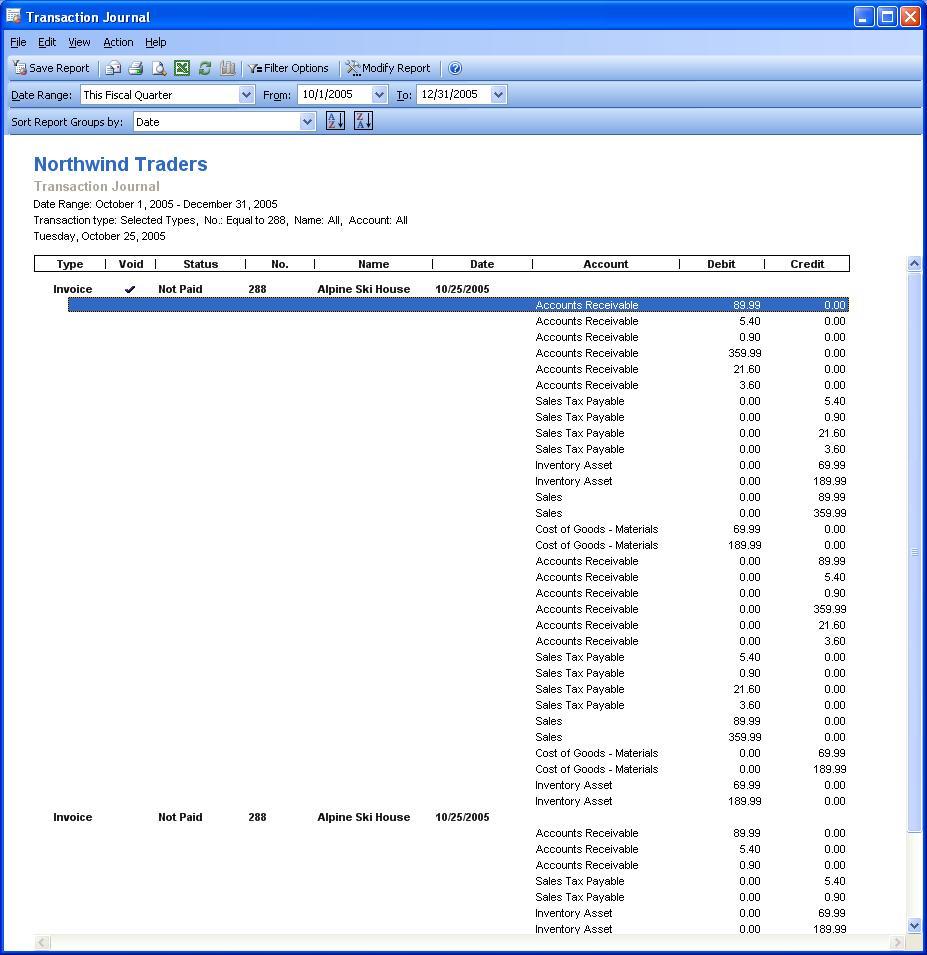Click the Account column header
Screen dimensions: 927x955
click(x=605, y=264)
